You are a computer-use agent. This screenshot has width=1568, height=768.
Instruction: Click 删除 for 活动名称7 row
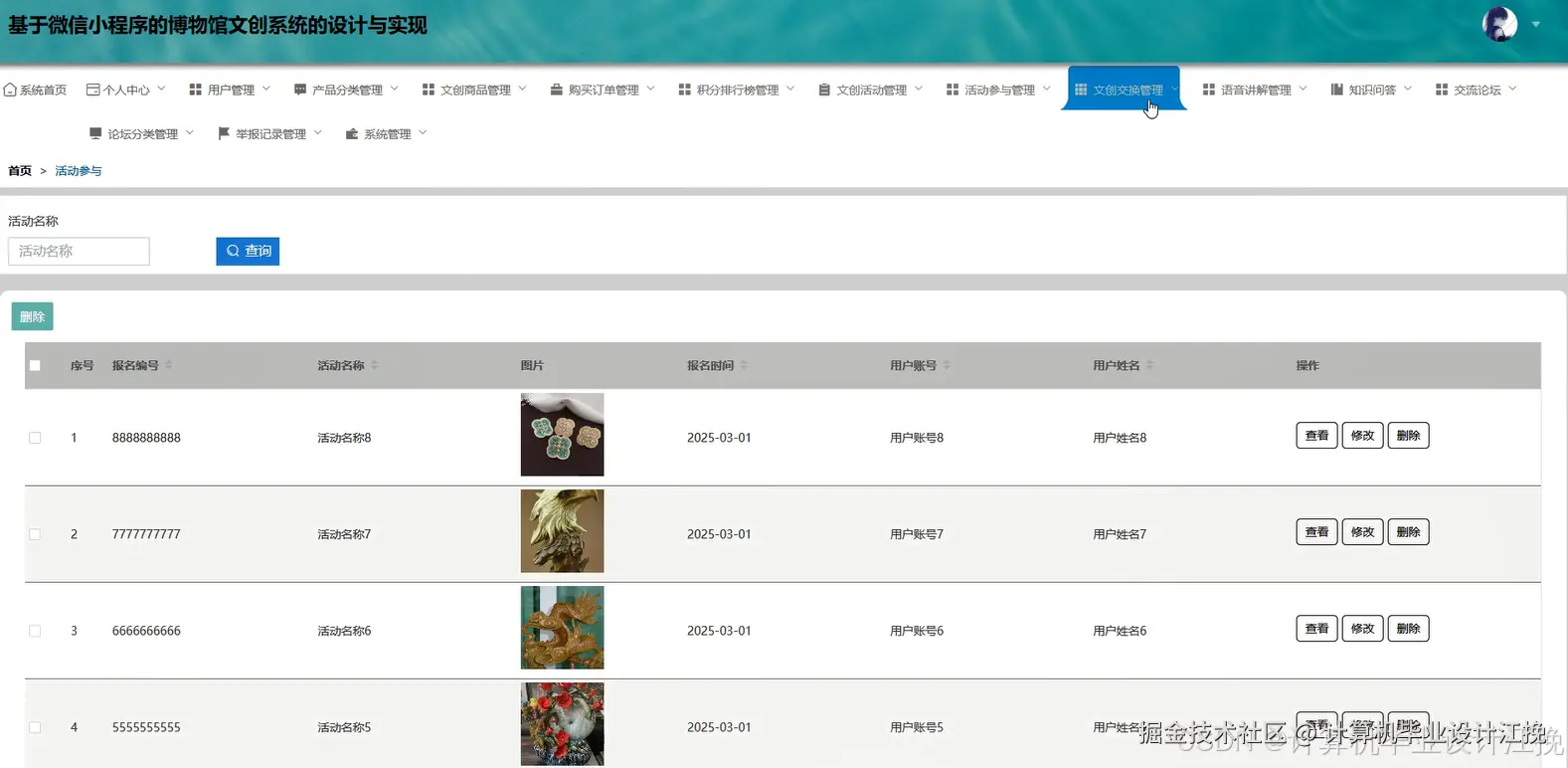[1408, 532]
